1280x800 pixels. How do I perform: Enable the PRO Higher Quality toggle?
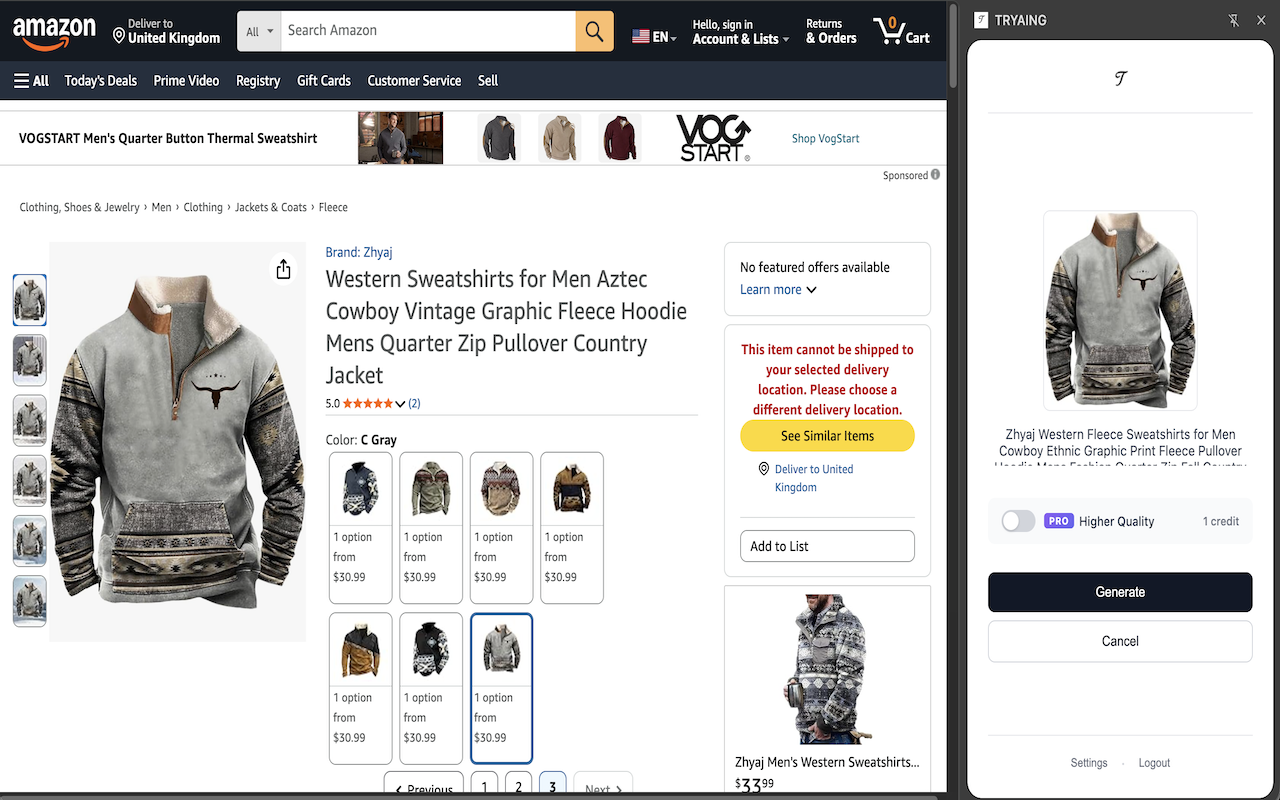[1018, 520]
